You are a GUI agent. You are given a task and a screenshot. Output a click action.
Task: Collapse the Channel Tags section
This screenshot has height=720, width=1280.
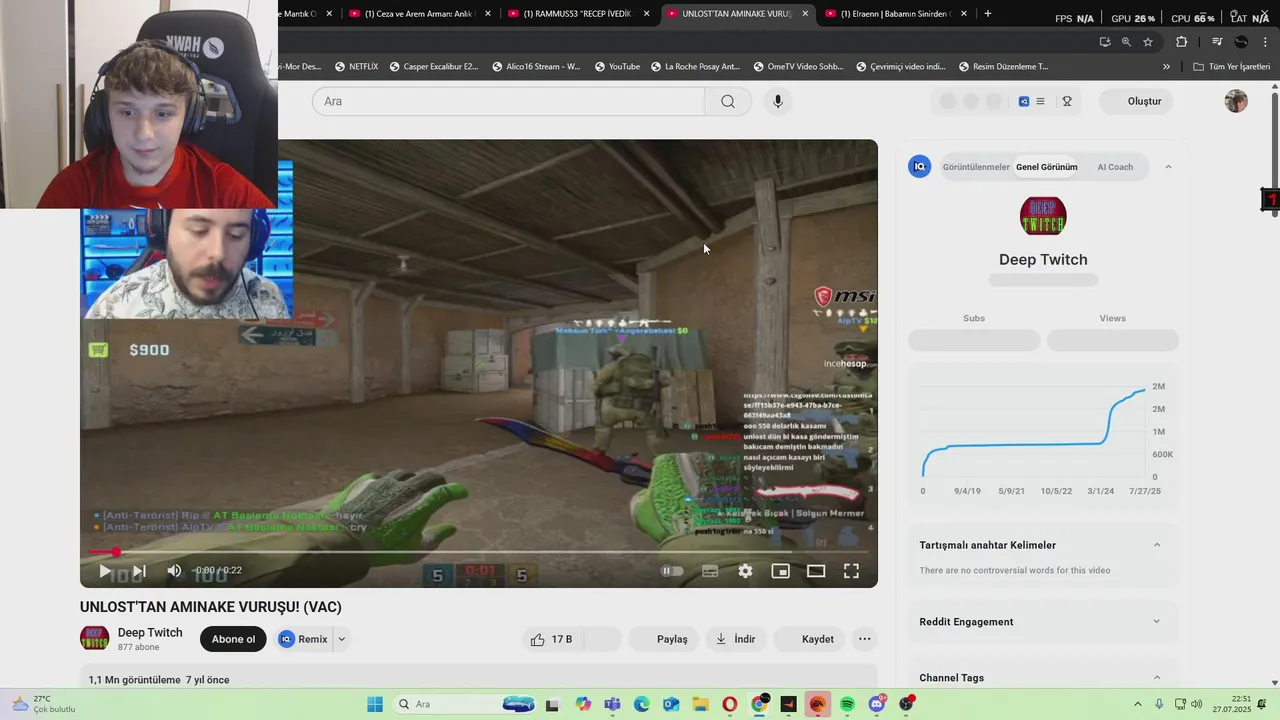tap(1157, 677)
